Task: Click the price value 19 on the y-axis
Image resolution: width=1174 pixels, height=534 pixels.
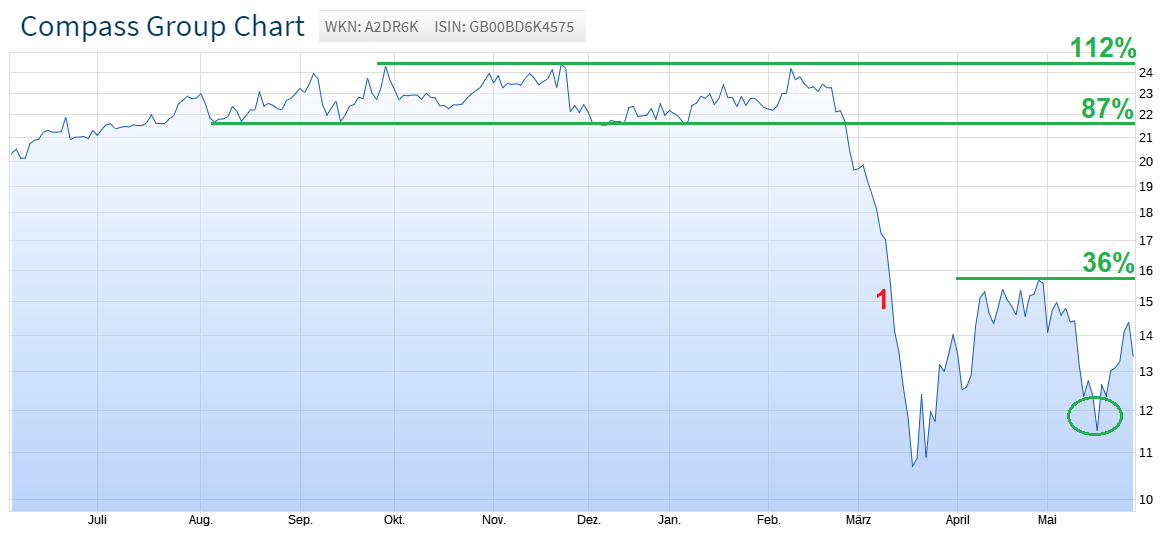Action: 1146,187
